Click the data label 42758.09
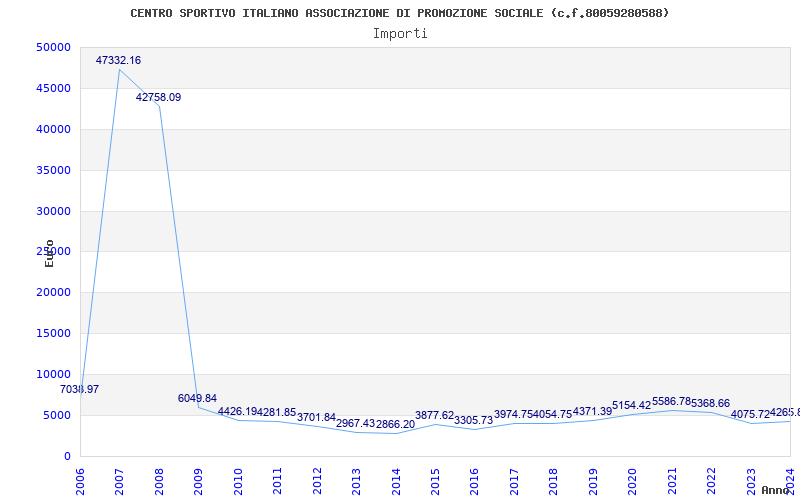 pyautogui.click(x=158, y=97)
